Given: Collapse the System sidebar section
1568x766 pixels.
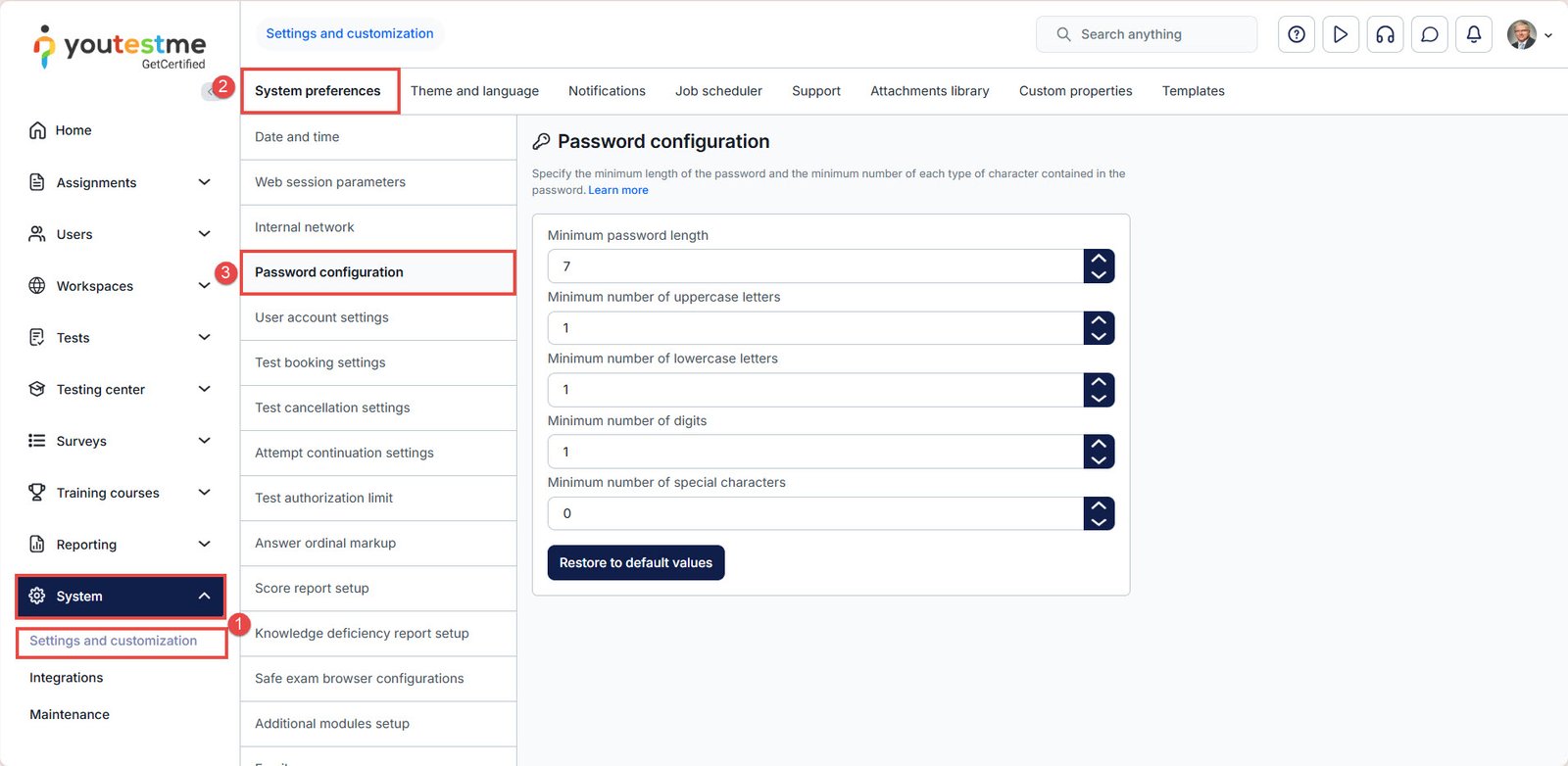Looking at the screenshot, I should [x=204, y=597].
